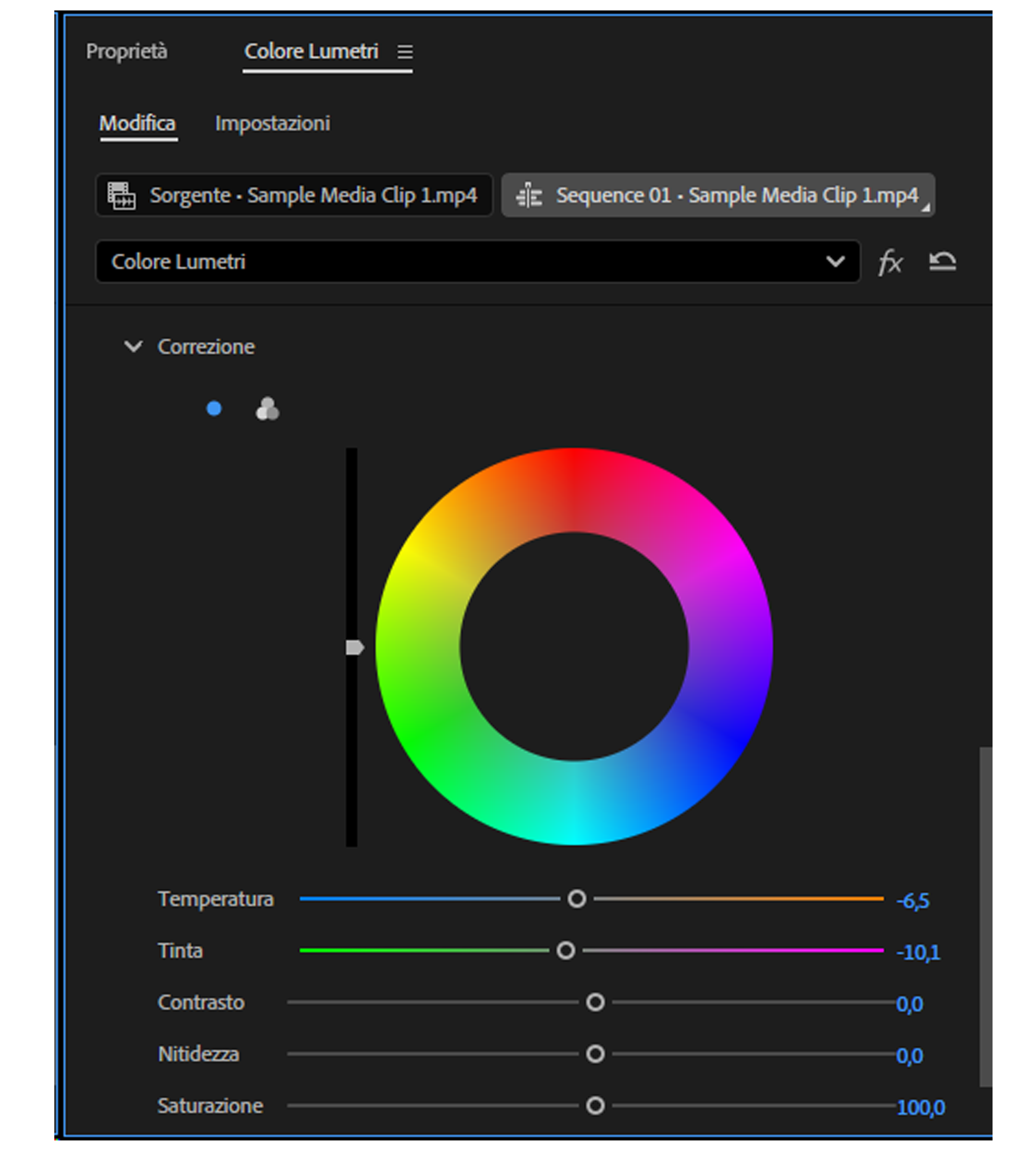
Task: Click the Contrasto label
Action: pyautogui.click(x=201, y=1003)
